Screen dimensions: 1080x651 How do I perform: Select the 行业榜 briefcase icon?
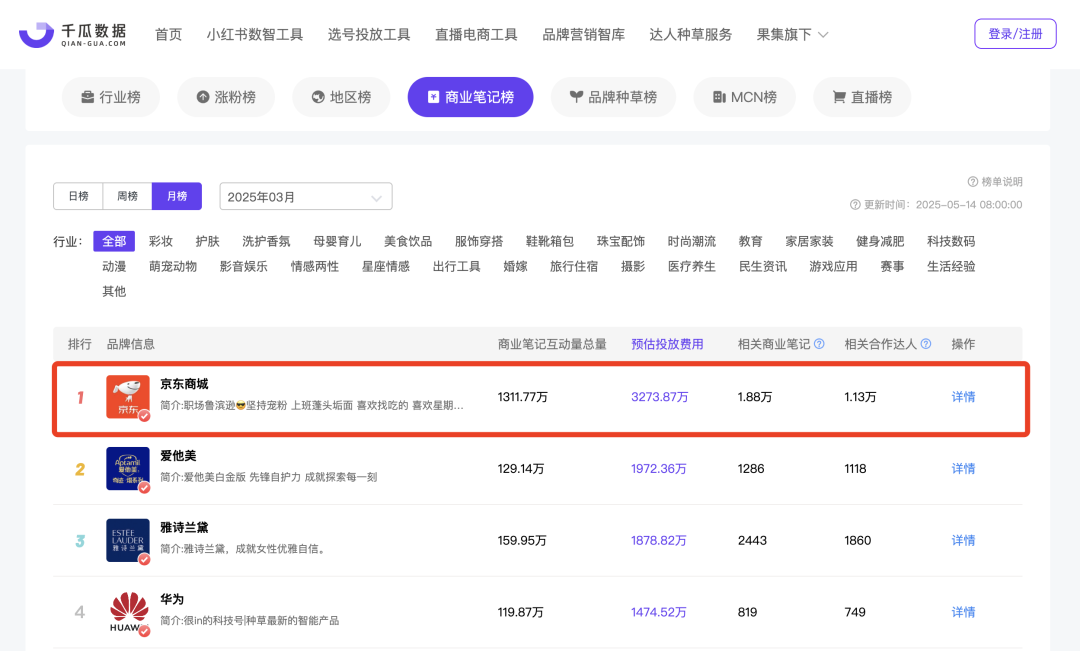(86, 97)
